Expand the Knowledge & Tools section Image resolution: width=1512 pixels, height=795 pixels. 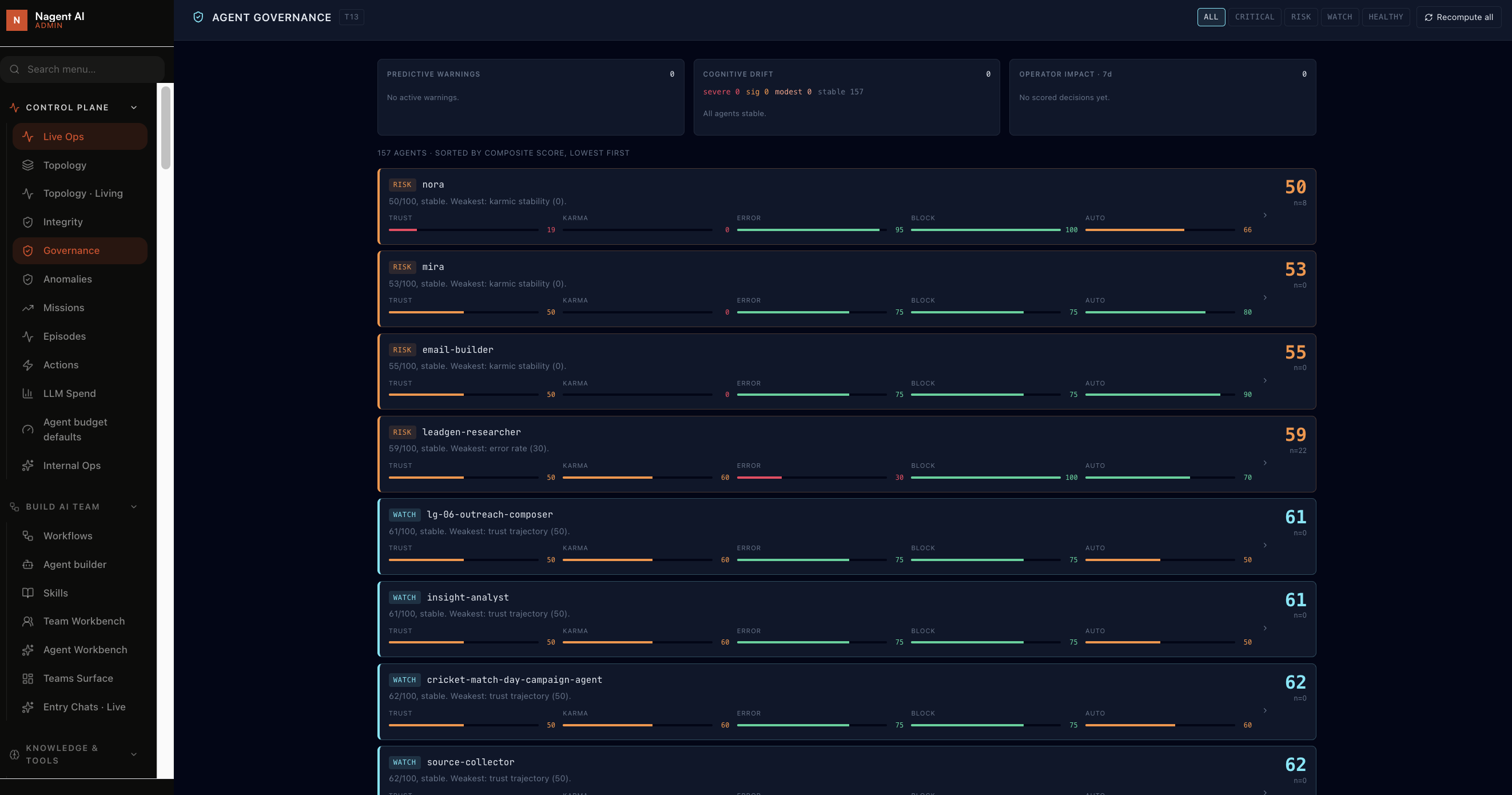(134, 754)
